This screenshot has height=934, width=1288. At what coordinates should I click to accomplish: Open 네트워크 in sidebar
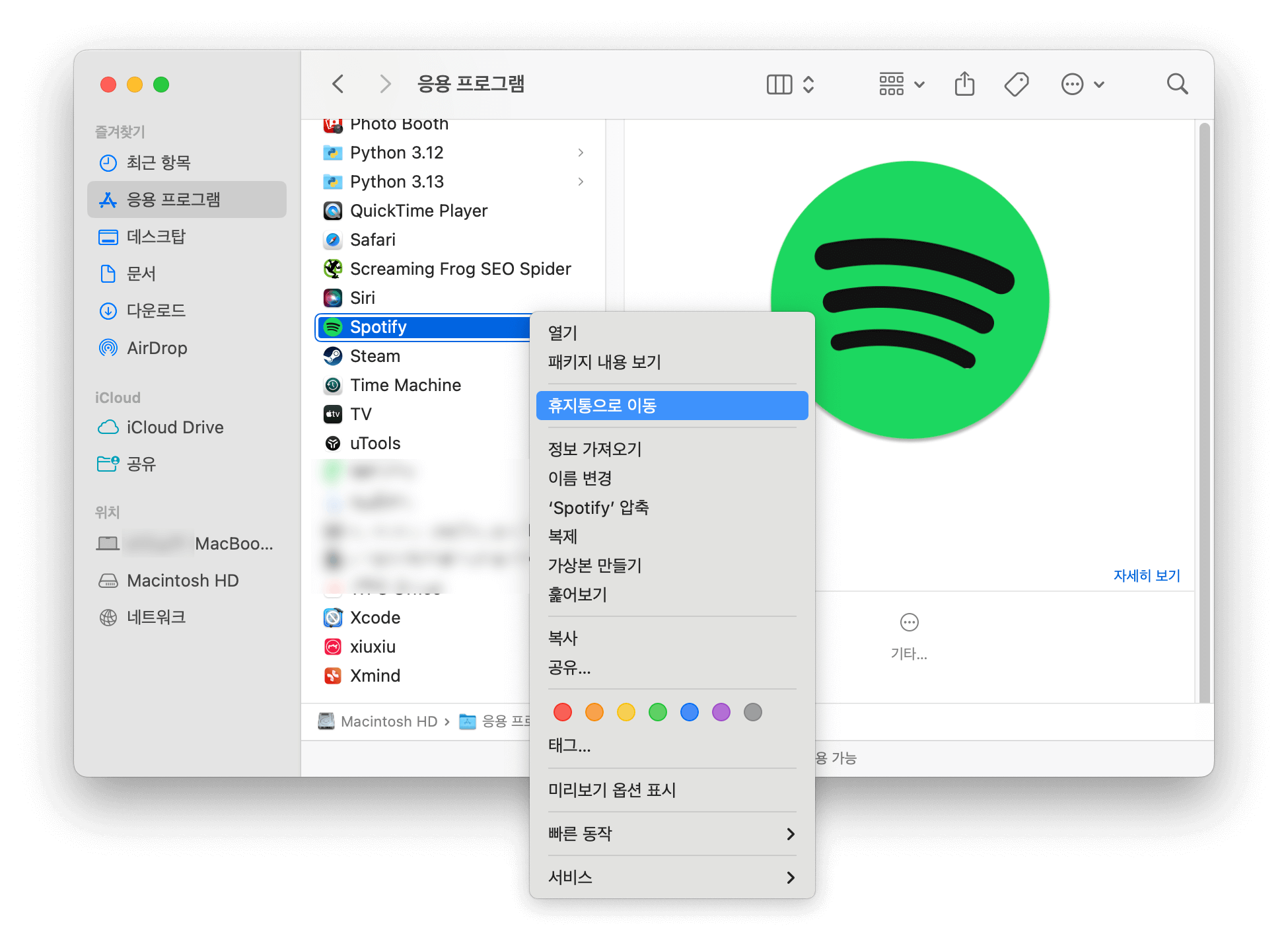(187, 618)
